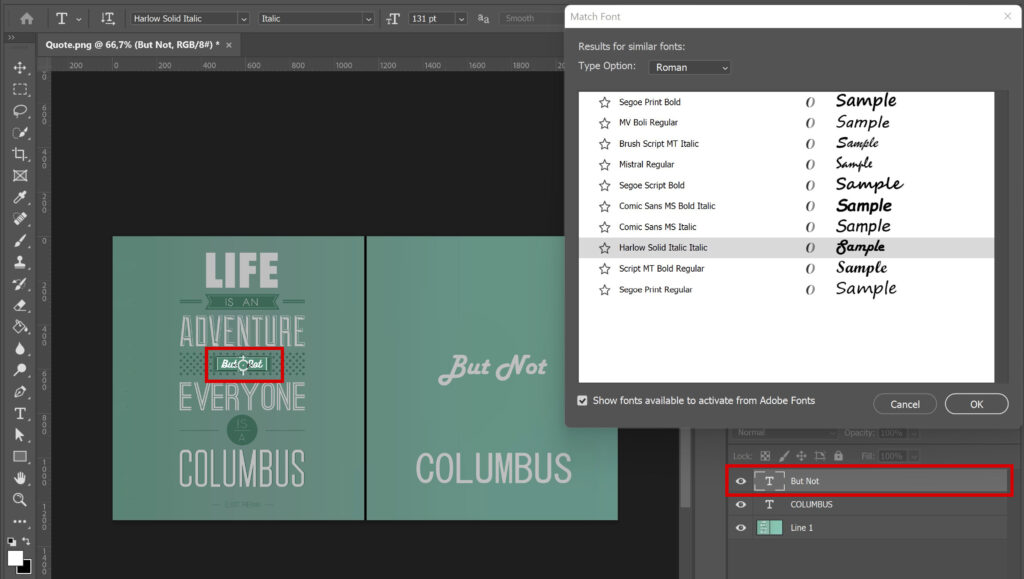Choose Segoe Script Bold from results
Image resolution: width=1024 pixels, height=579 pixels.
pos(786,185)
